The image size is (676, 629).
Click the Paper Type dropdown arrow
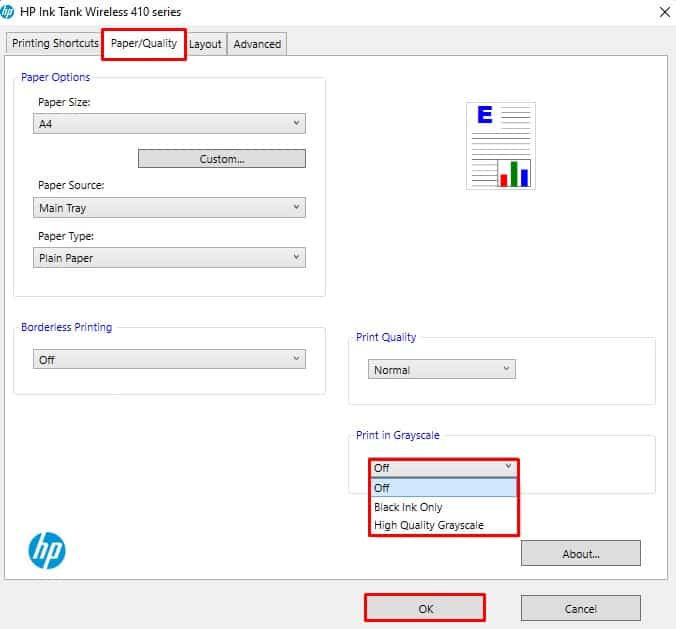(x=297, y=257)
